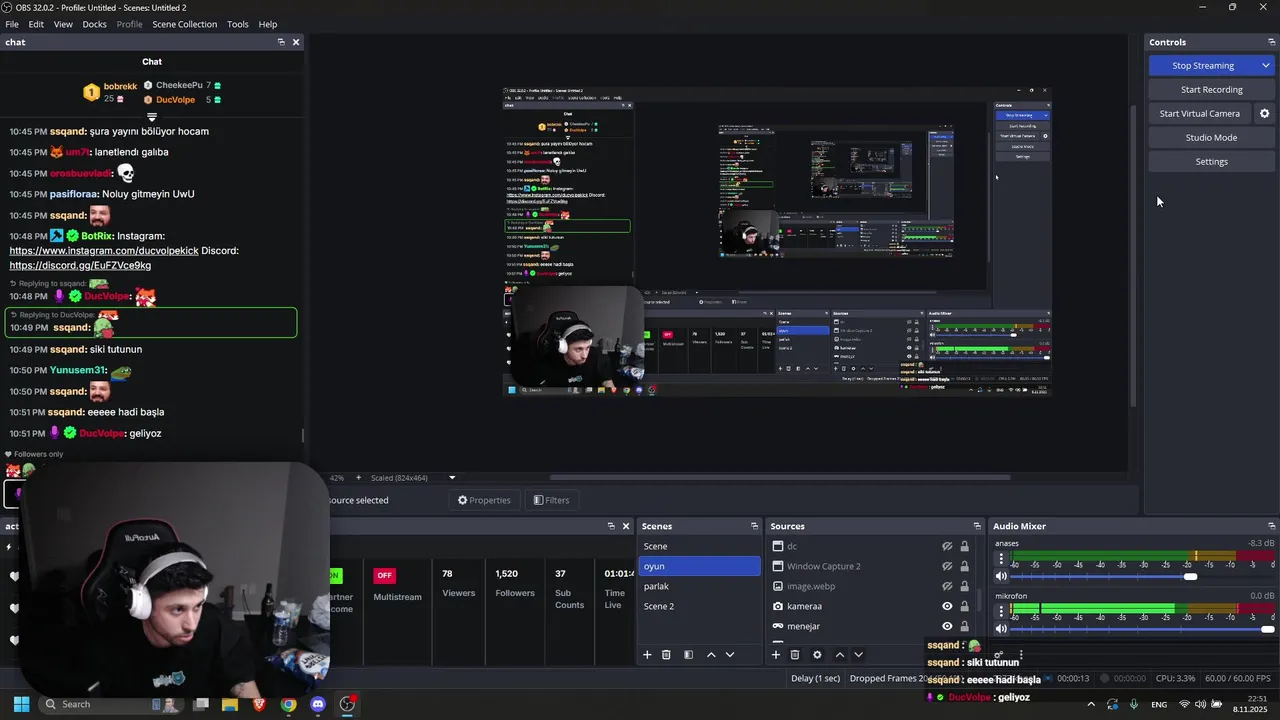
Task: Add a new scene with plus icon
Action: click(x=647, y=655)
